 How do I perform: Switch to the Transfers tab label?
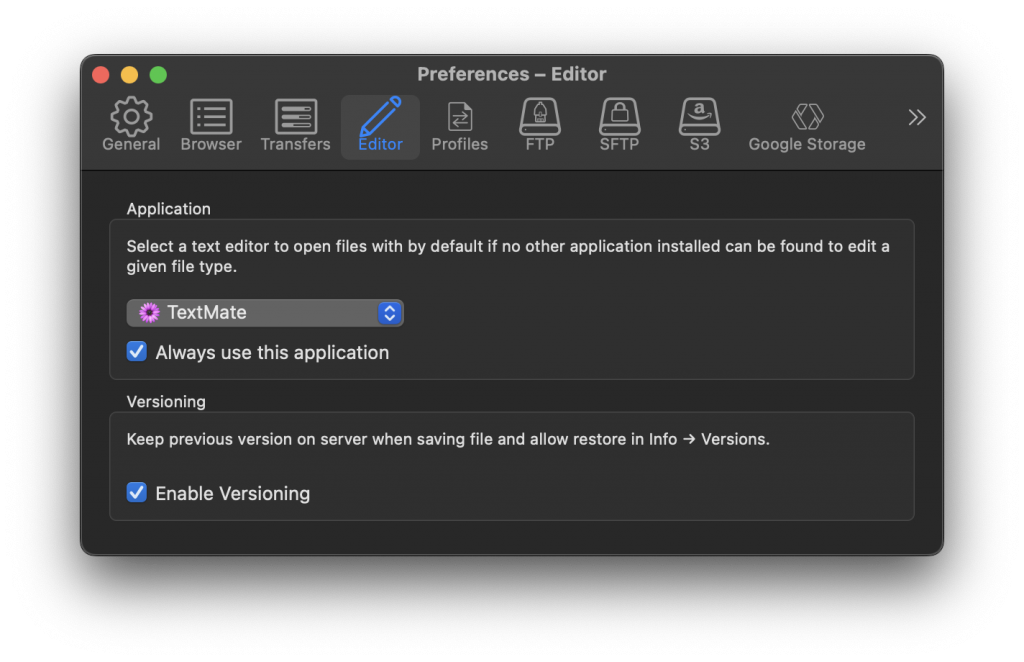pos(296,144)
